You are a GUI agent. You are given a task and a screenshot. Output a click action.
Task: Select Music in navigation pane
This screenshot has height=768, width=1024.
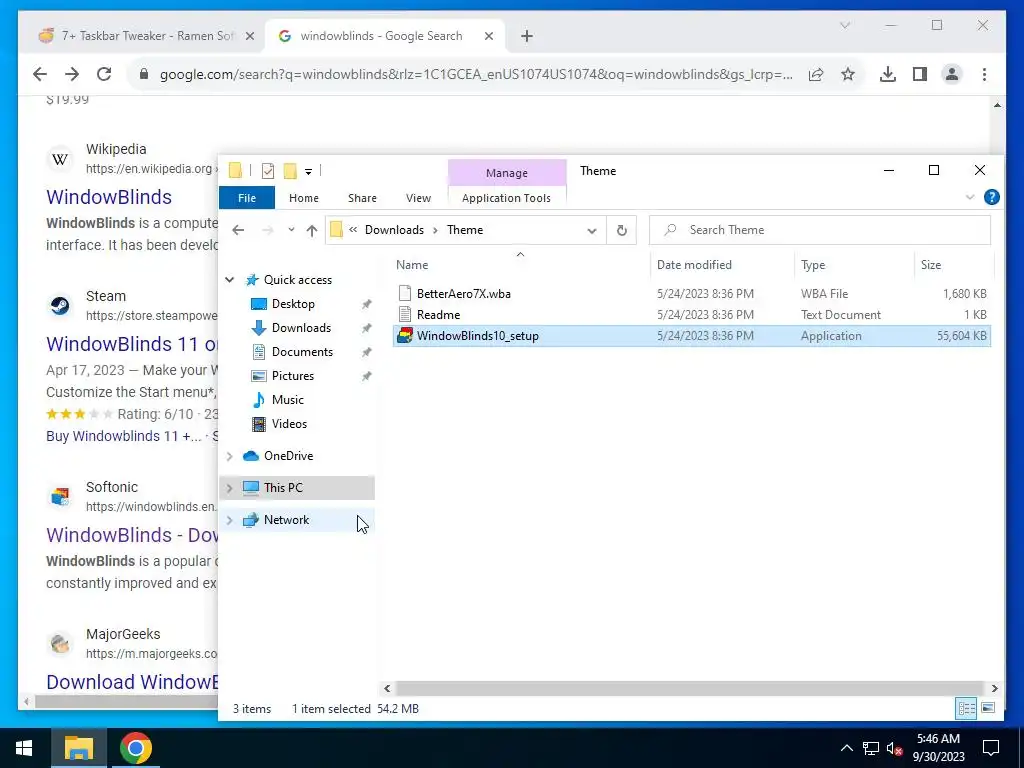[x=287, y=400]
